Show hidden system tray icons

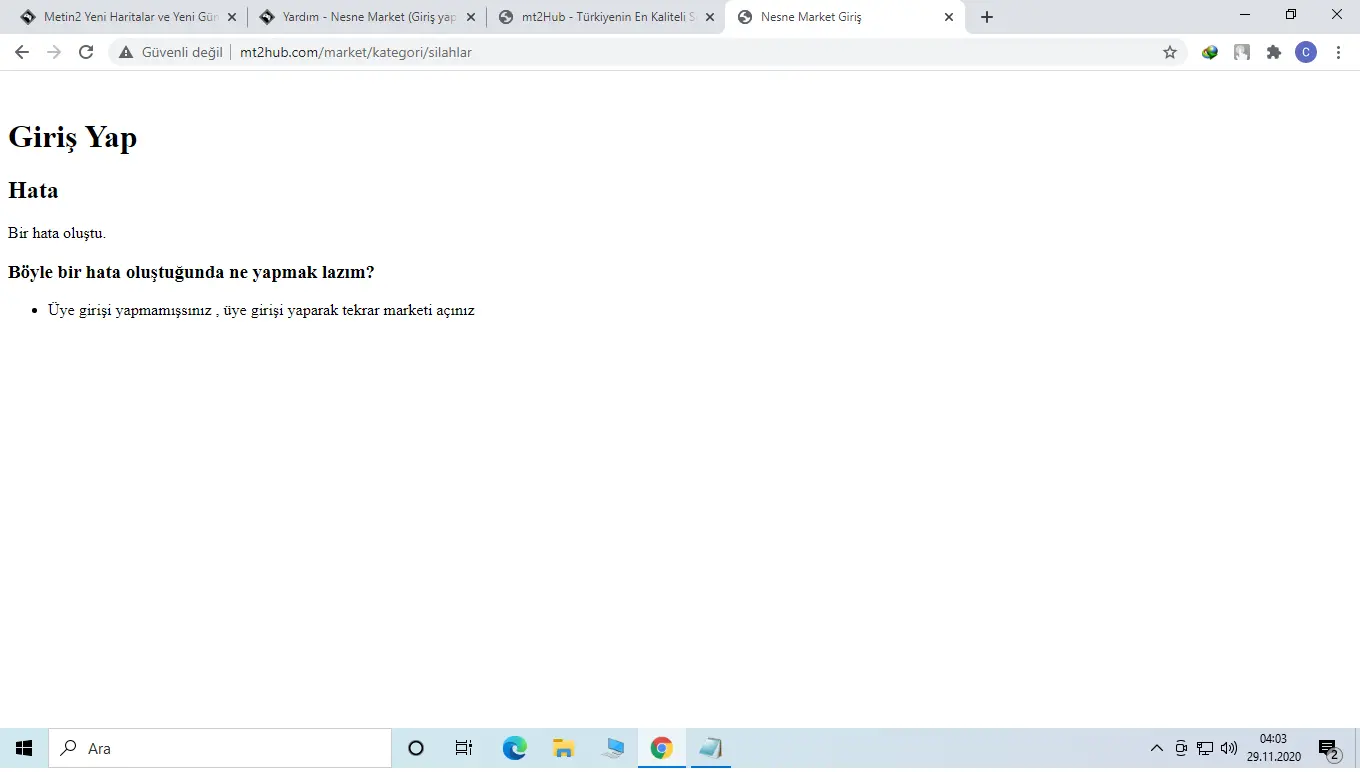pyautogui.click(x=1157, y=748)
